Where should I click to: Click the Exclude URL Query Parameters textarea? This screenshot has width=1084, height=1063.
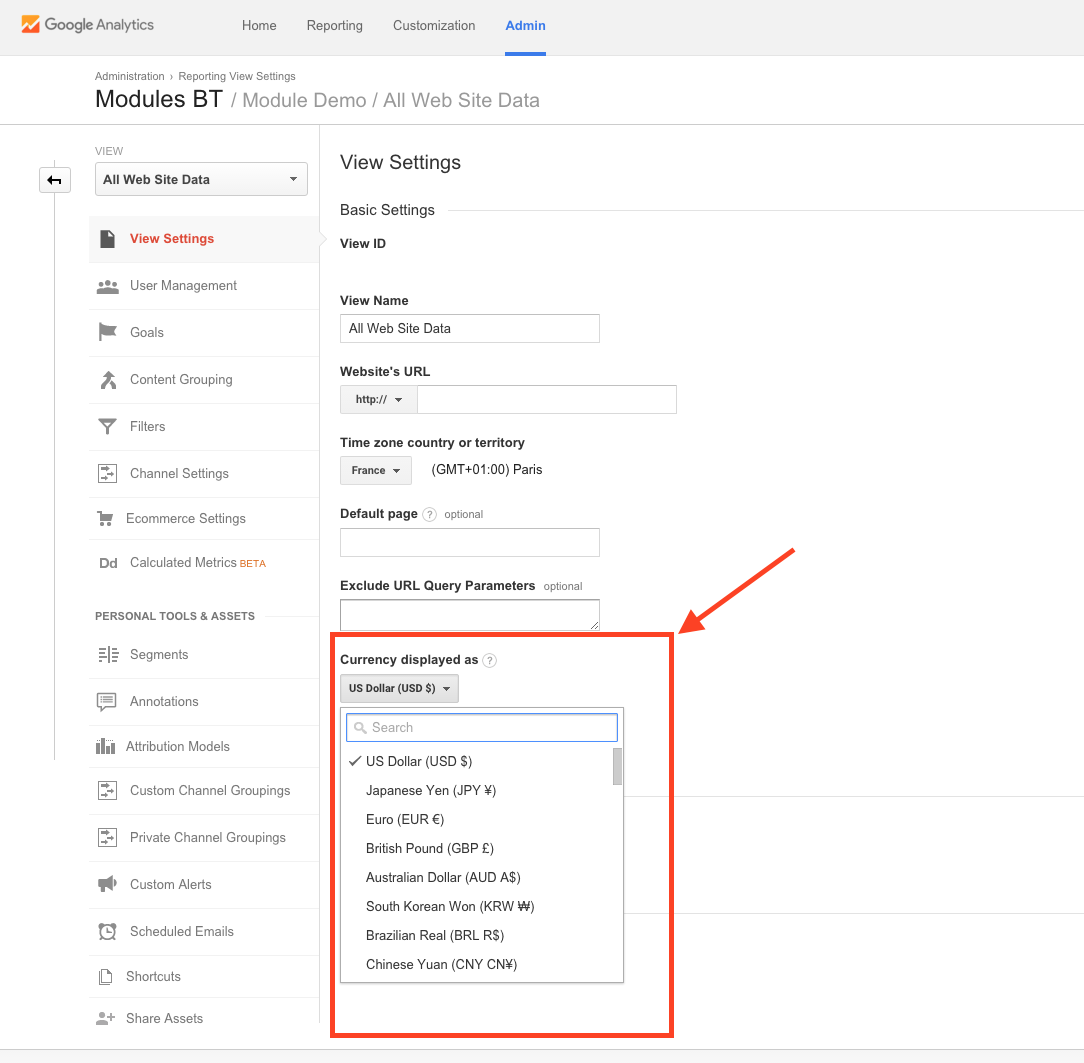(469, 615)
